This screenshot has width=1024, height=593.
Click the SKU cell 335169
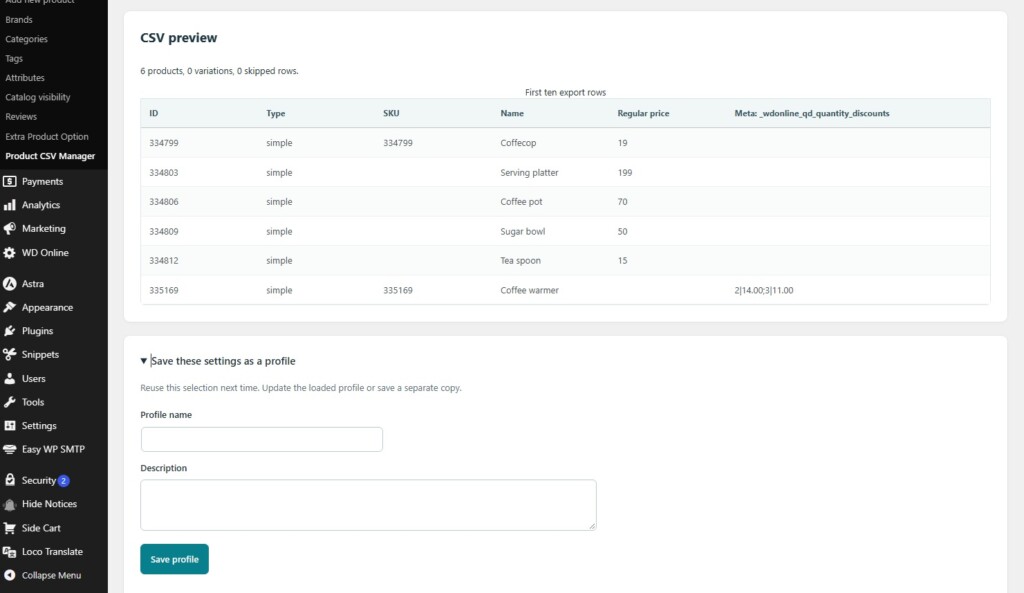[398, 291]
